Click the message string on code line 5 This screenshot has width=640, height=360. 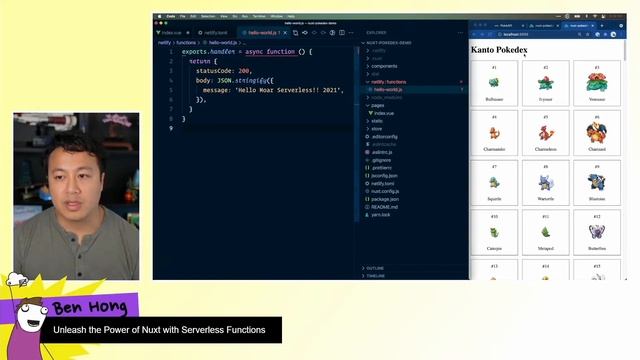[x=289, y=90]
